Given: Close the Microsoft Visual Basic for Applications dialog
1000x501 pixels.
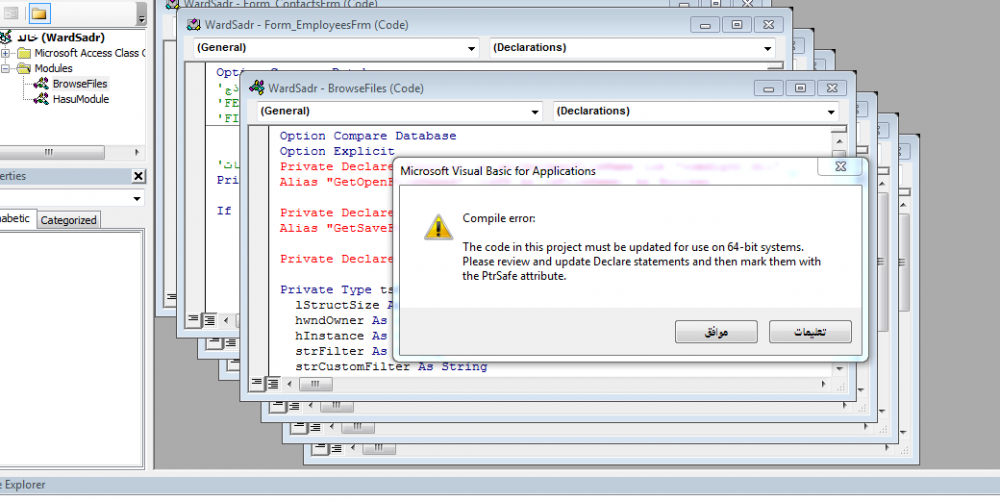Looking at the screenshot, I should (x=841, y=167).
